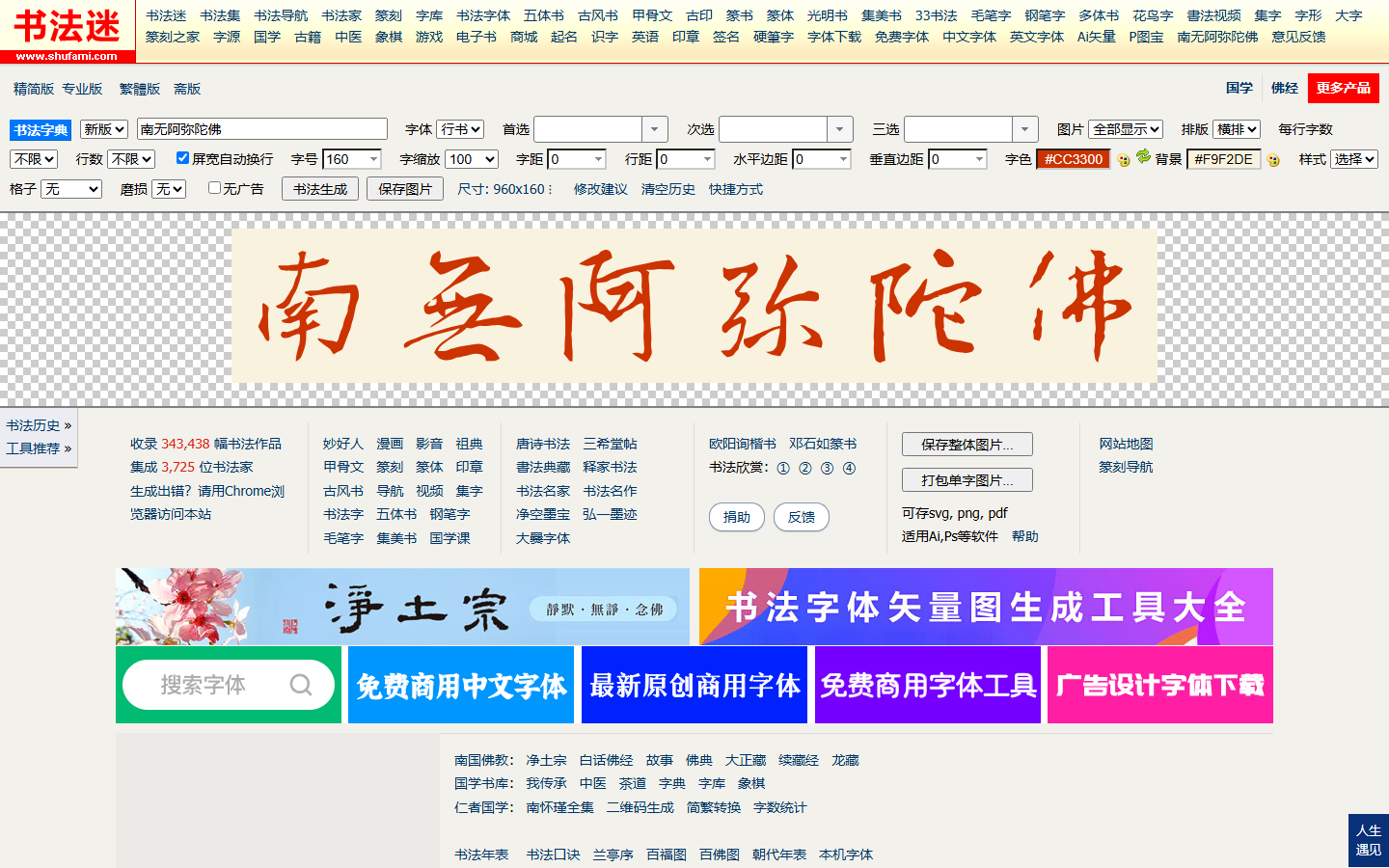Click the 字号 160 size field

[x=352, y=159]
